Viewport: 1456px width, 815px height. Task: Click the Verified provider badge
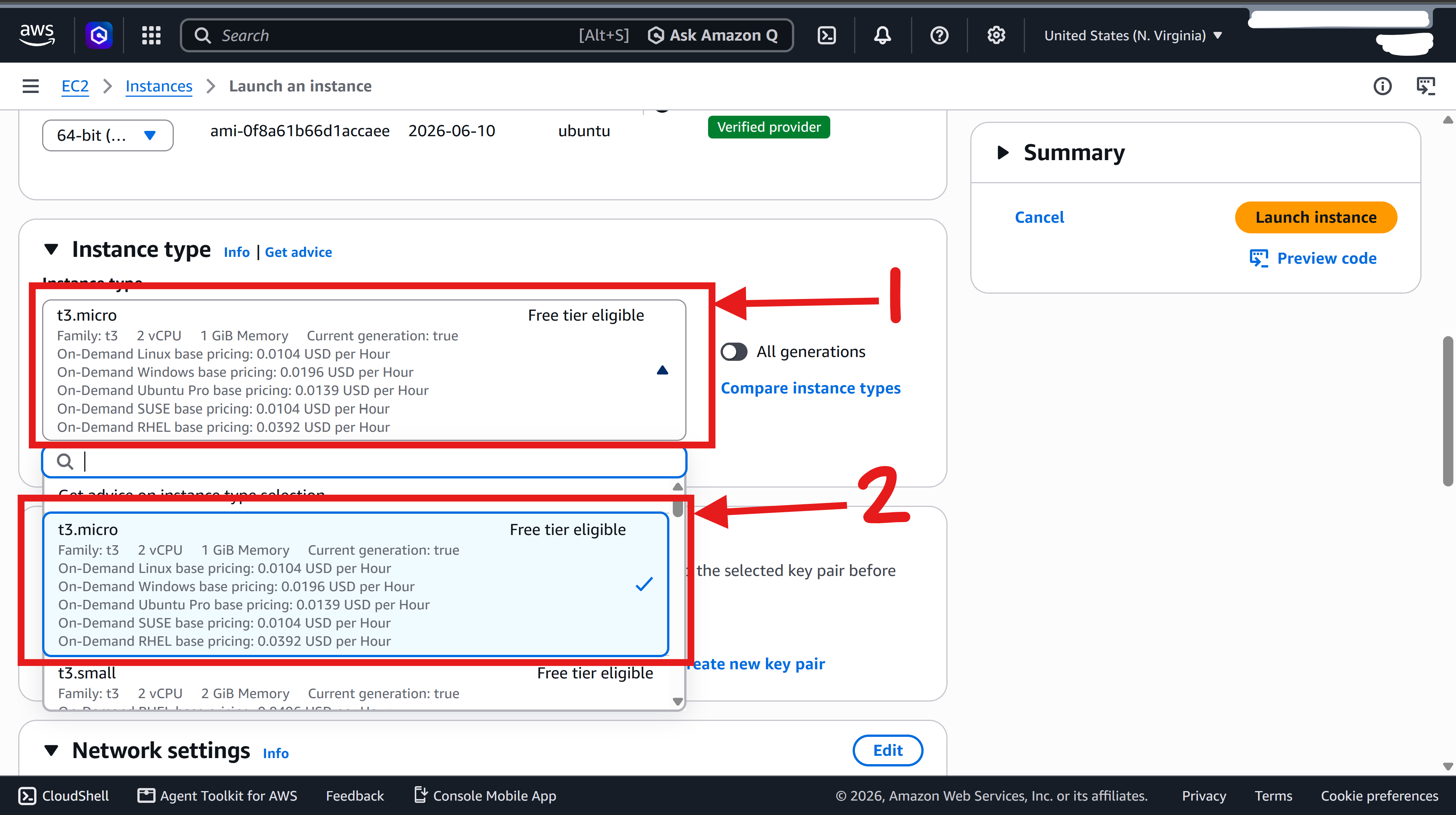pos(769,127)
